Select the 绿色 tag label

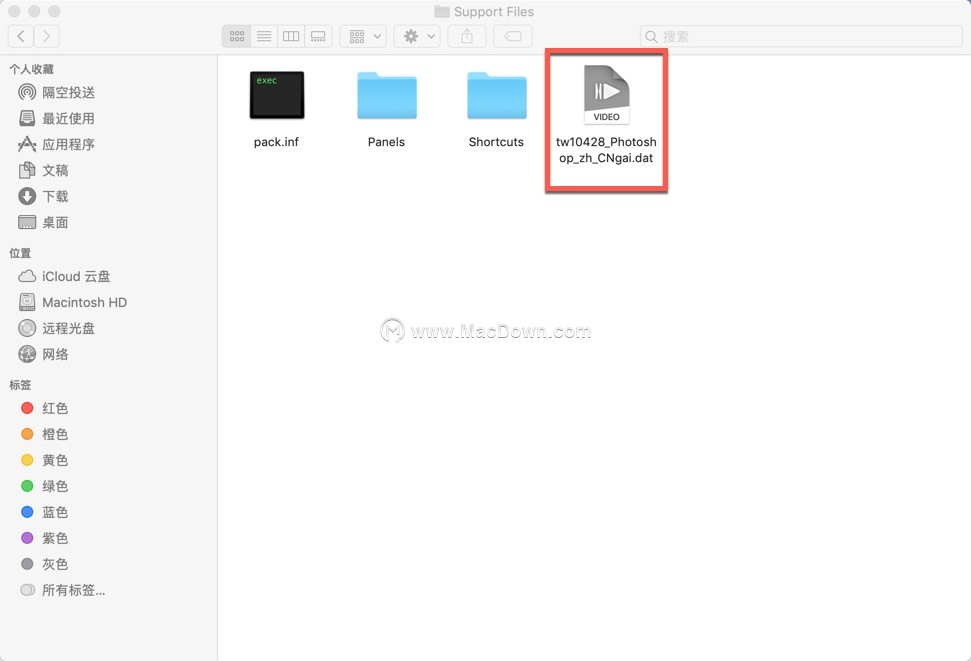[x=55, y=486]
